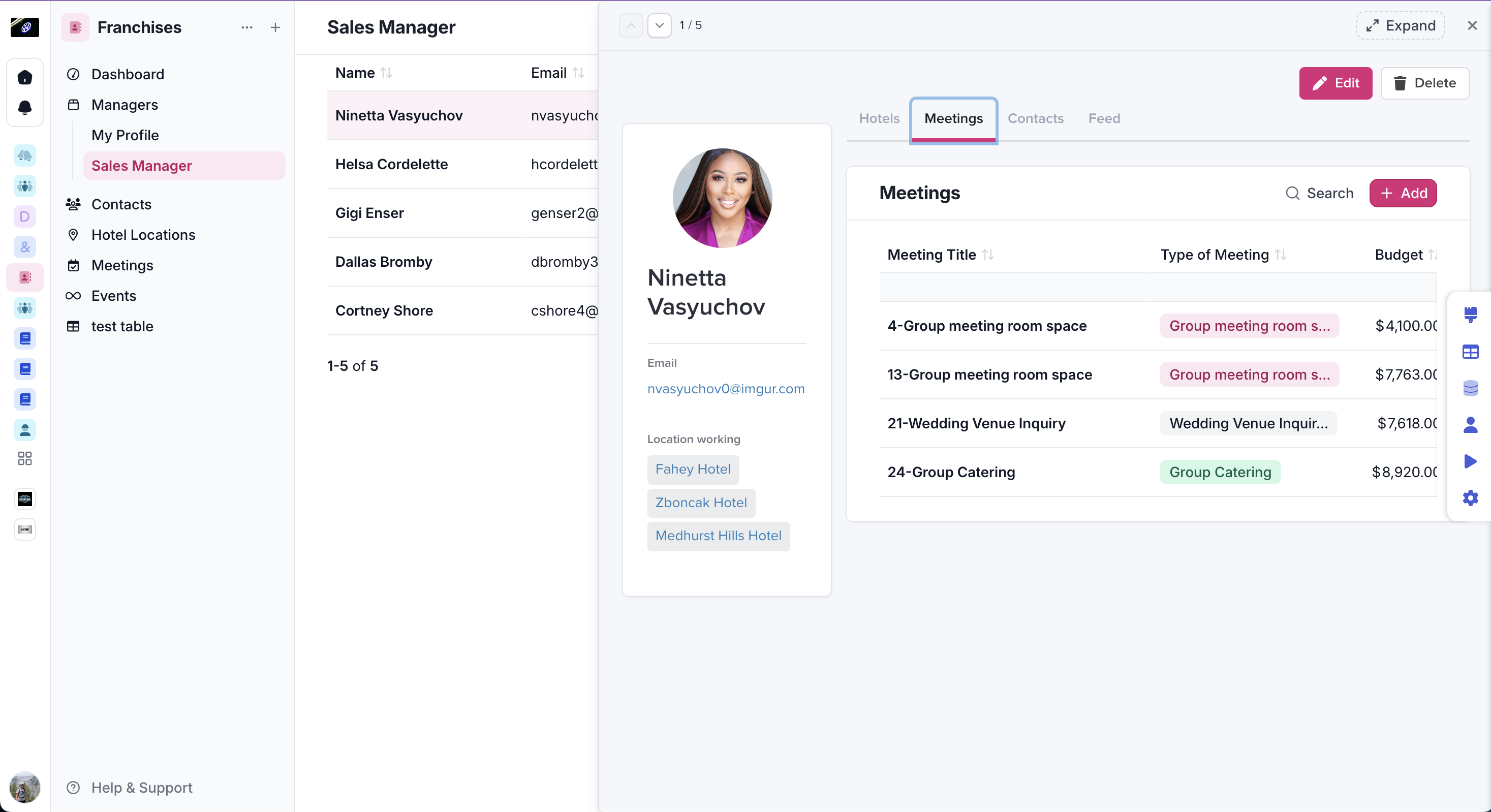The height and width of the screenshot is (812, 1491).
Task: Open the database icon on right toolbar
Action: coord(1470,388)
